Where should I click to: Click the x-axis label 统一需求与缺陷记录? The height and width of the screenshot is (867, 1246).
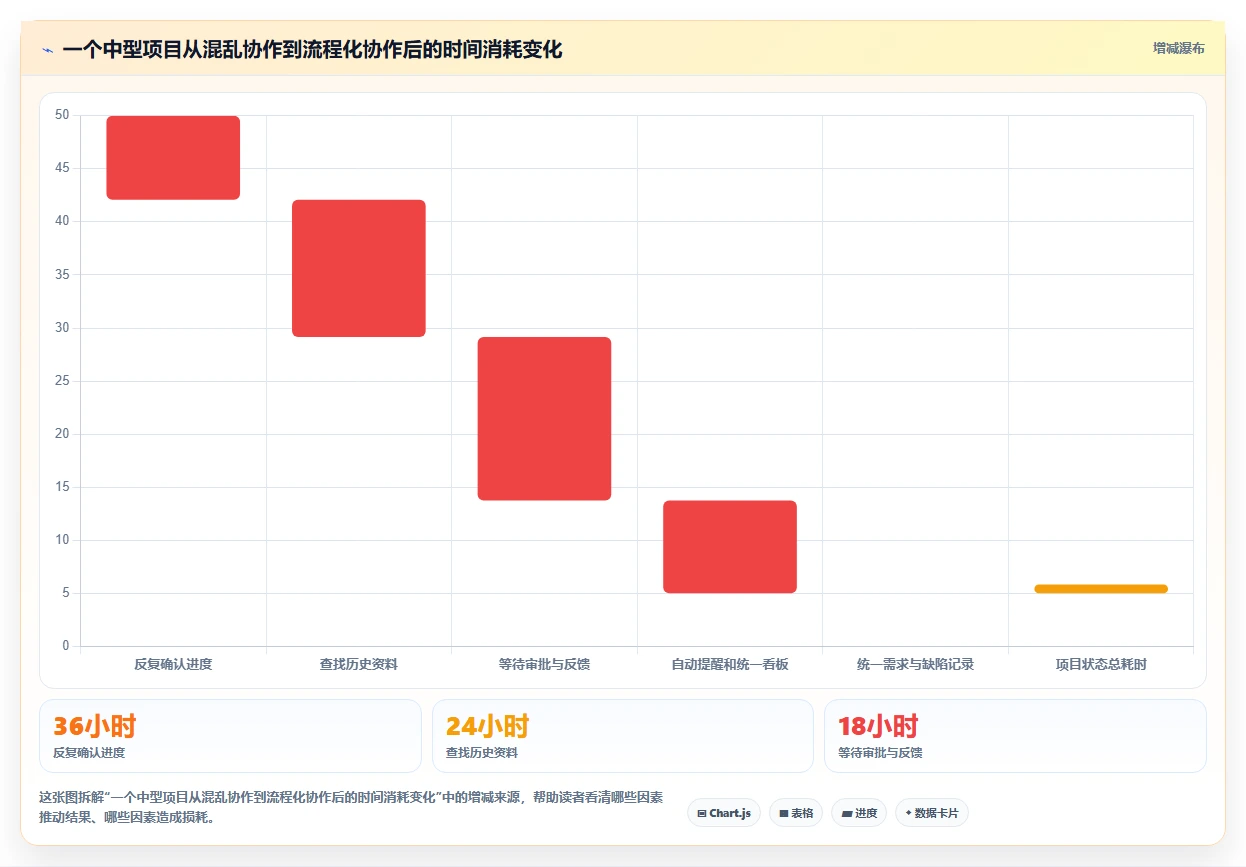tap(915, 664)
